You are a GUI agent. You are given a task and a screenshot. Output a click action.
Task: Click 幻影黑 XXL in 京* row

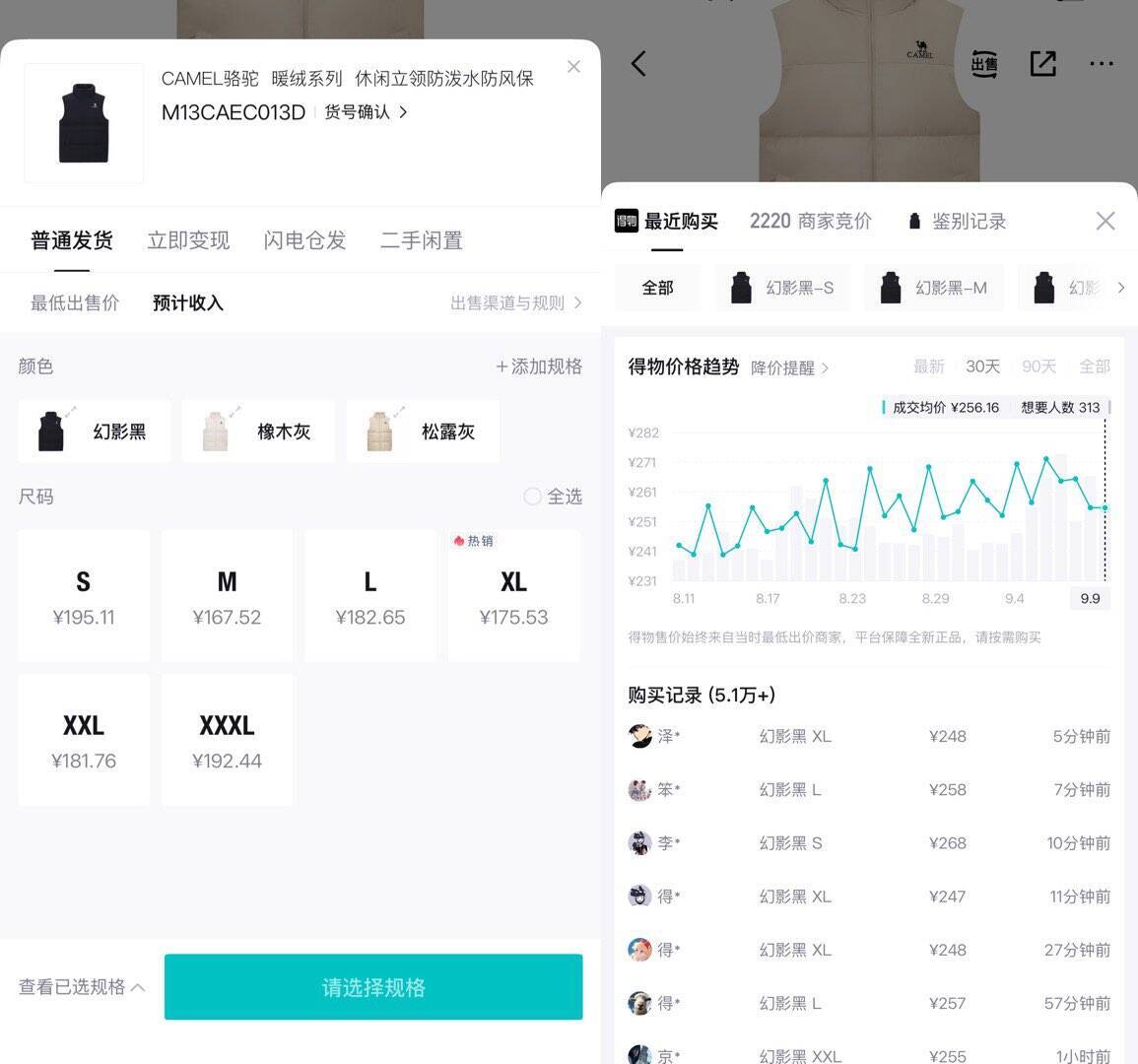800,1056
